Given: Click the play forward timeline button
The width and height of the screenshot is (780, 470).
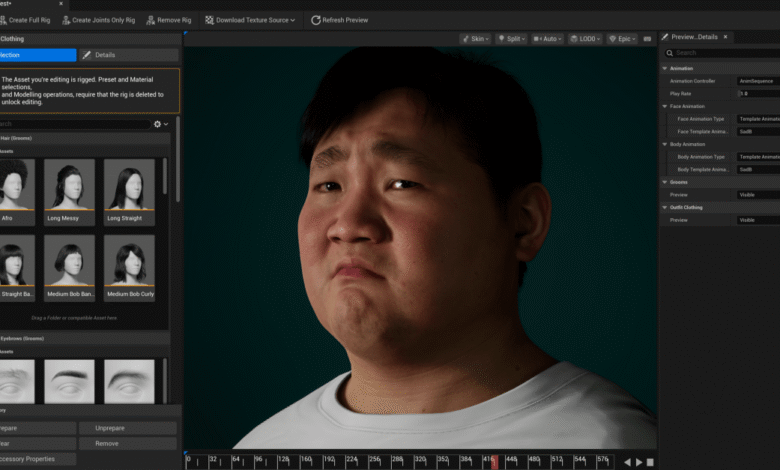Looking at the screenshot, I should (x=639, y=462).
